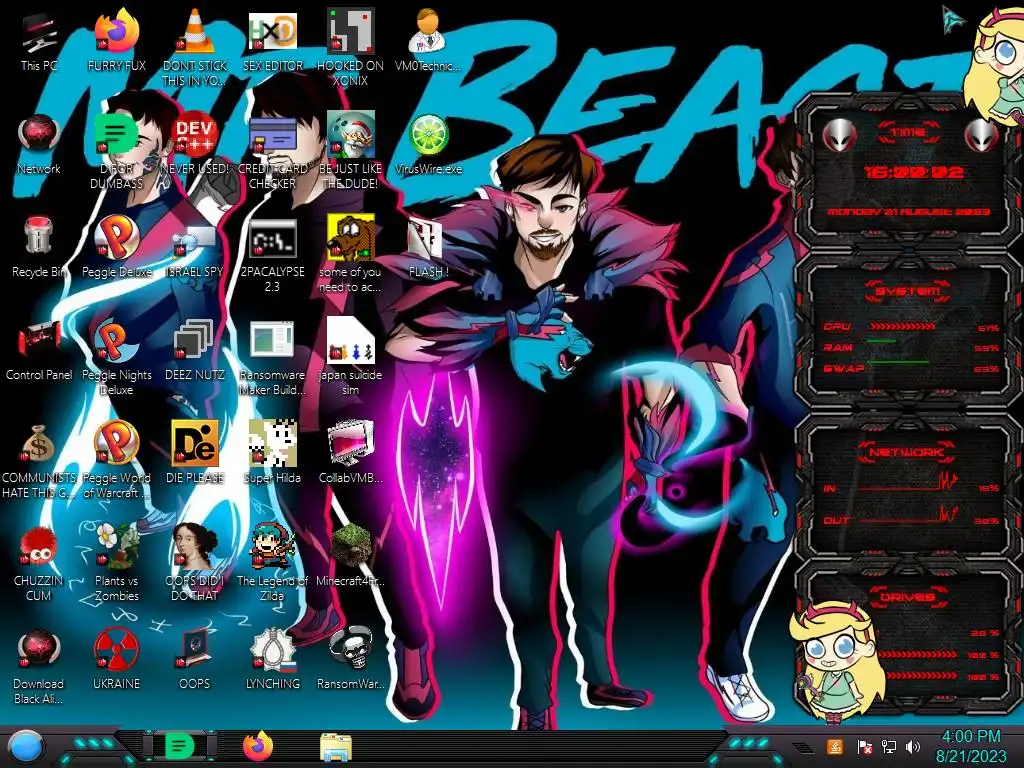Select the widget date 'monday 21 august 2023'

[x=908, y=212]
